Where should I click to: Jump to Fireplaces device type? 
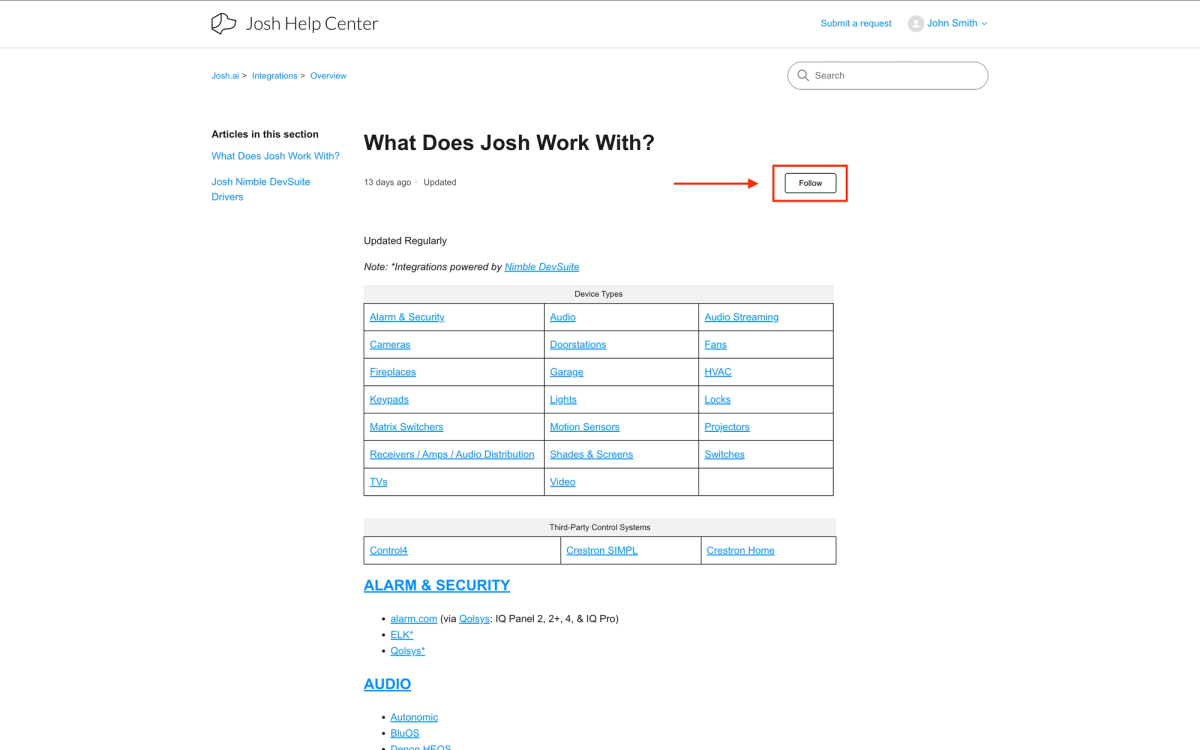[393, 372]
